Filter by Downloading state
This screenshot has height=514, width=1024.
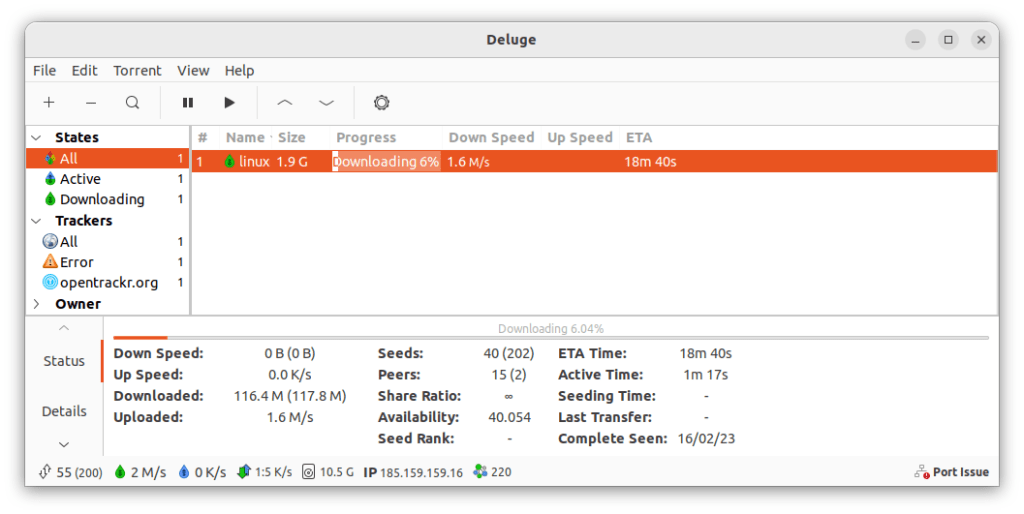pos(108,199)
